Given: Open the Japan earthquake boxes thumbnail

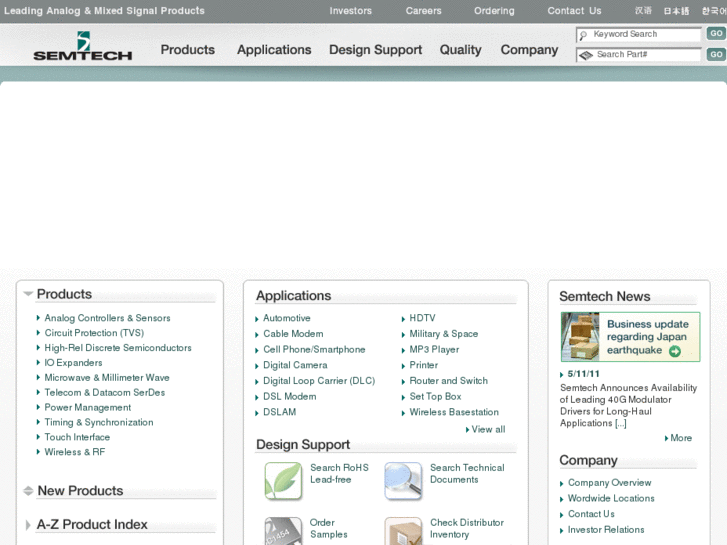Looking at the screenshot, I should point(580,337).
